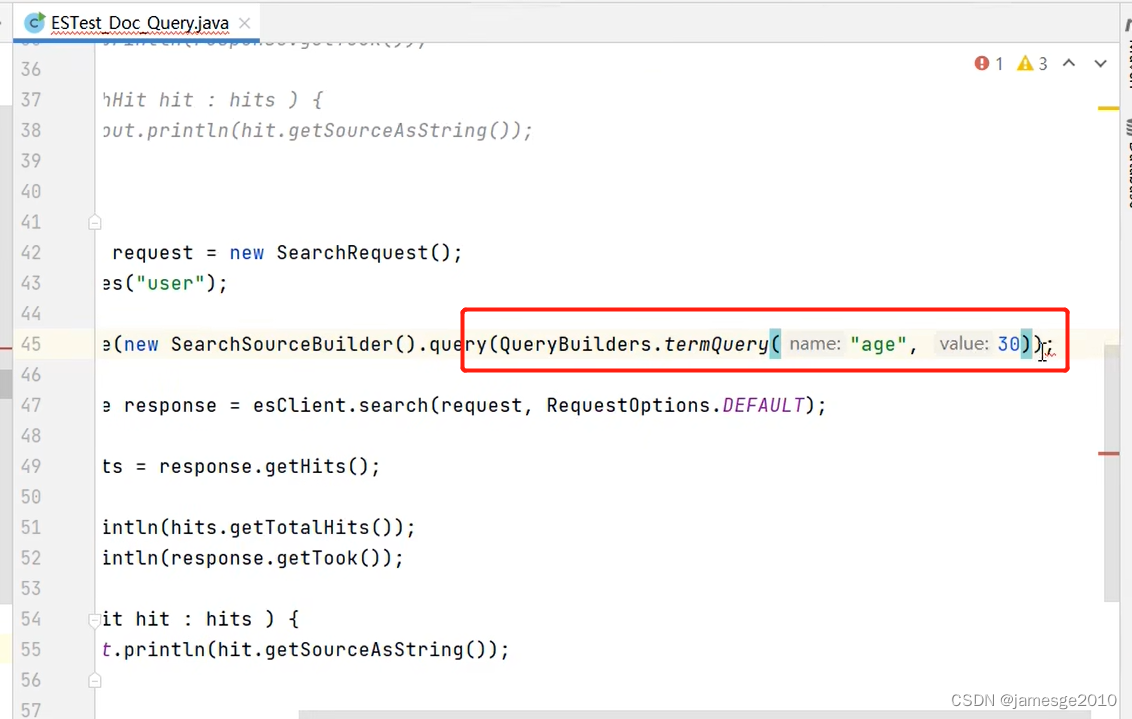Click response.getHits() on line 49

click(x=264, y=466)
